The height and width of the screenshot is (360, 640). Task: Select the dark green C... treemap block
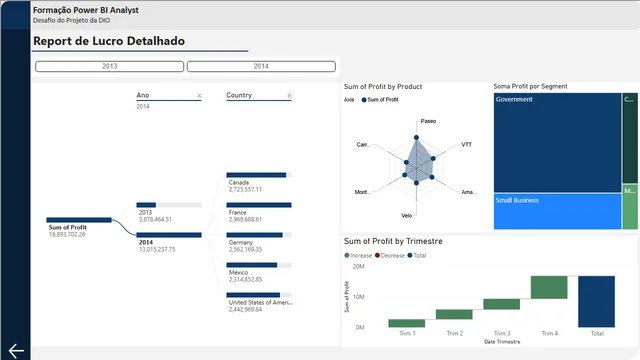[x=630, y=138]
